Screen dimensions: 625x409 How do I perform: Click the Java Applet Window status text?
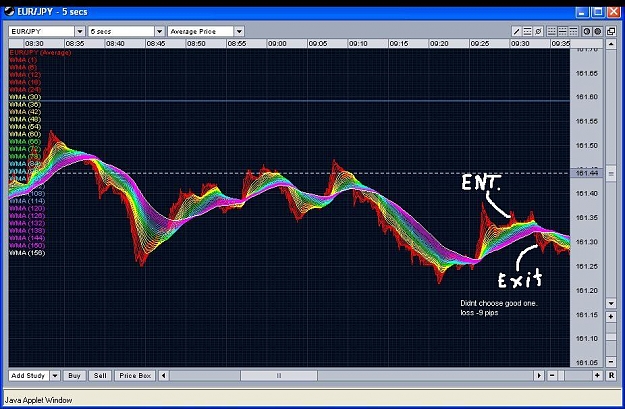point(38,400)
